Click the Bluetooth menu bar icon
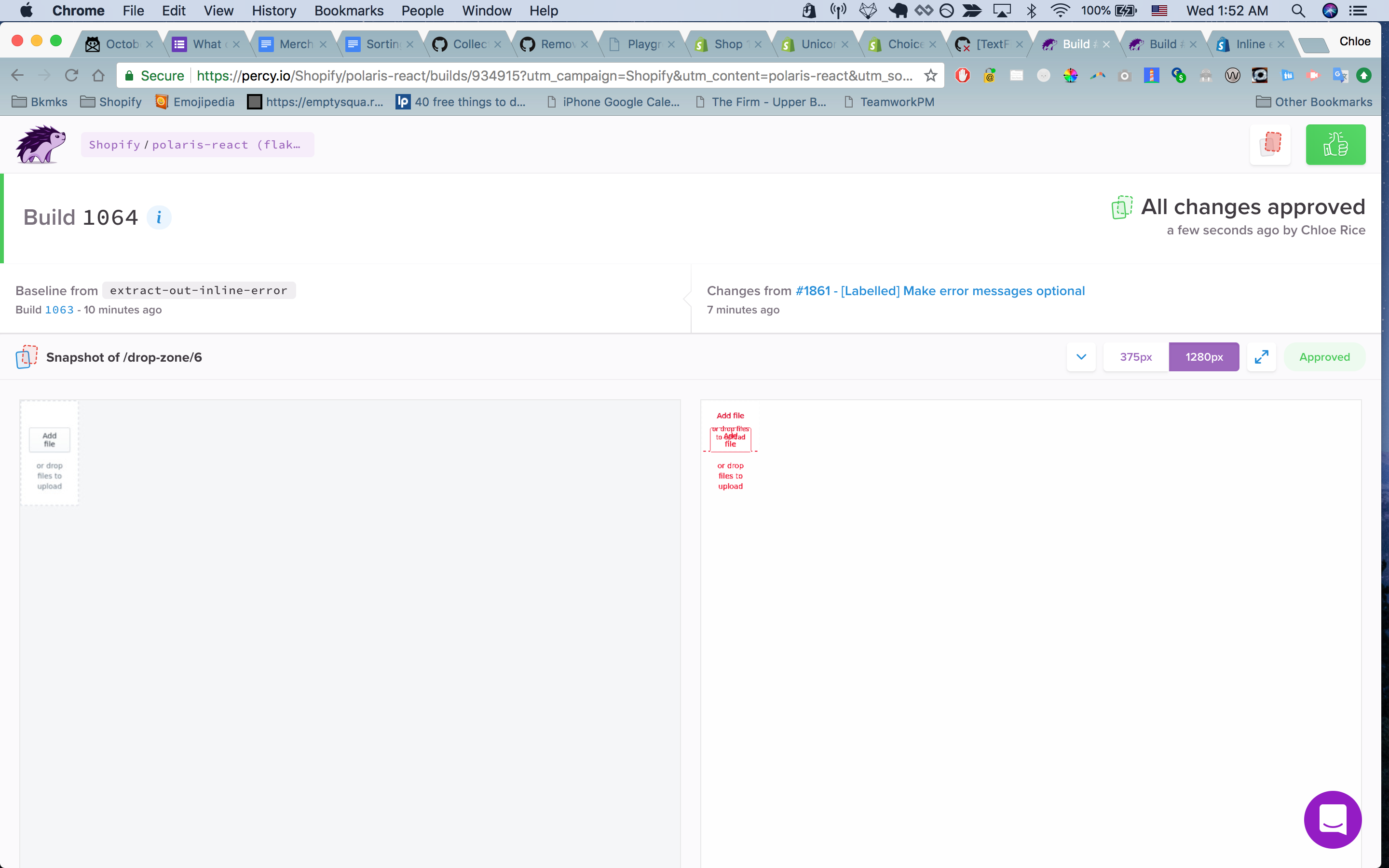The height and width of the screenshot is (868, 1389). coord(1032,10)
